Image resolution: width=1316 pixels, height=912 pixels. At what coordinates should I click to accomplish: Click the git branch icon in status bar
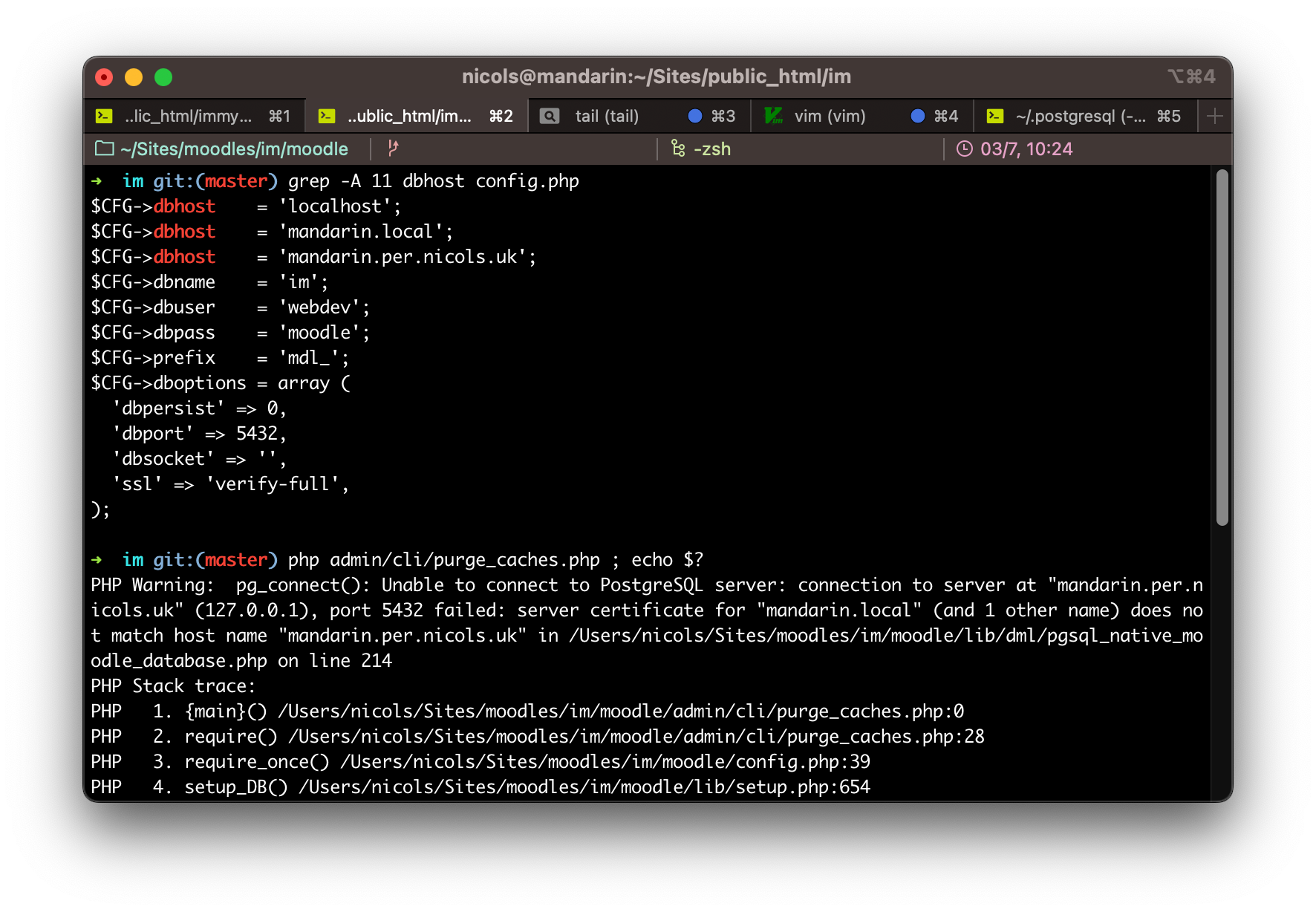coord(394,149)
